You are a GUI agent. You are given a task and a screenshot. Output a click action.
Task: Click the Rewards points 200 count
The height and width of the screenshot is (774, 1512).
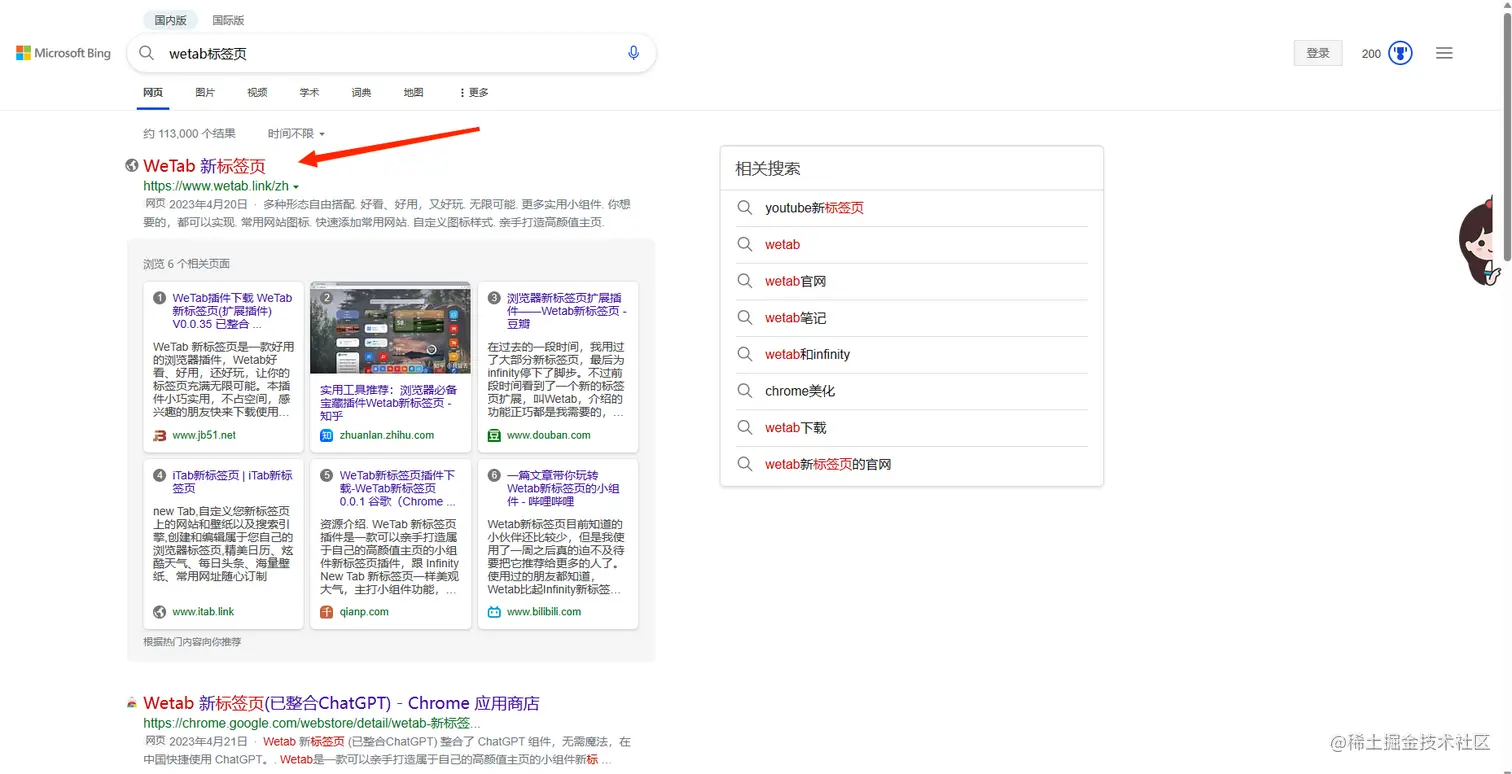click(x=1371, y=54)
